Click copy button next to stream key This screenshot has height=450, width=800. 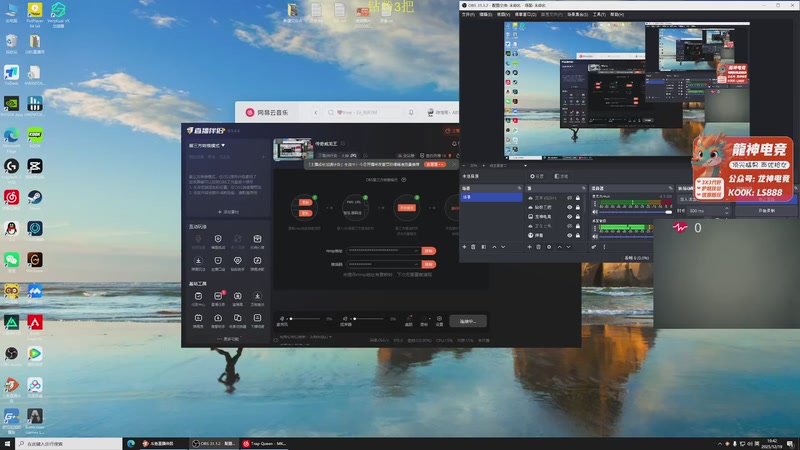point(429,264)
